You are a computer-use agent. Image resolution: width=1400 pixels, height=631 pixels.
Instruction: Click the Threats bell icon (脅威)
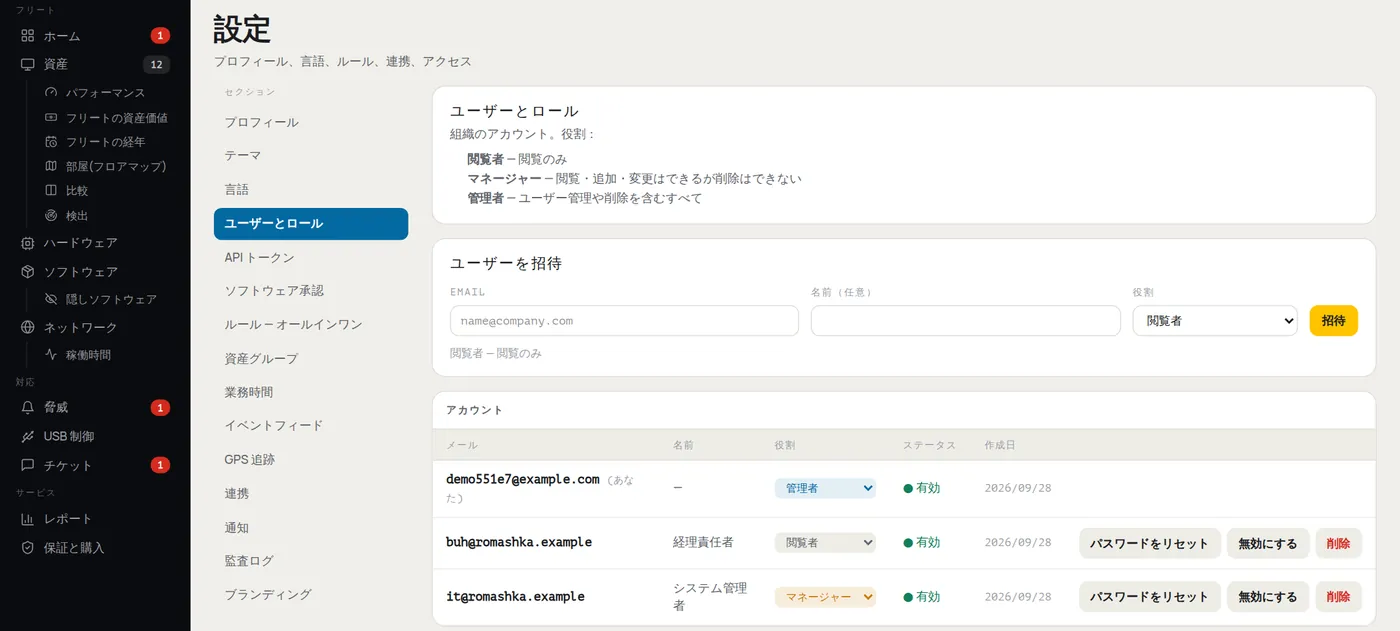tap(27, 408)
